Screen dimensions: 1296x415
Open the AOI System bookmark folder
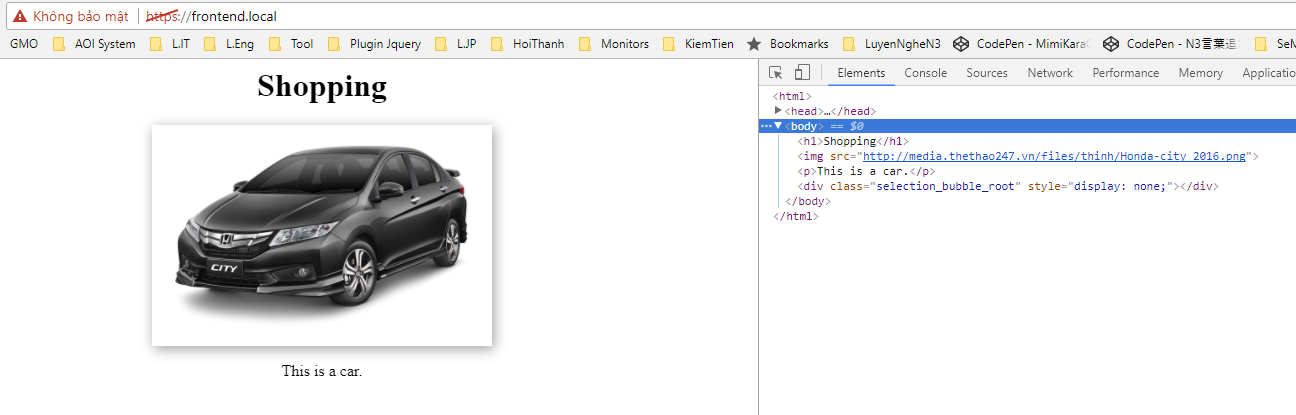94,44
